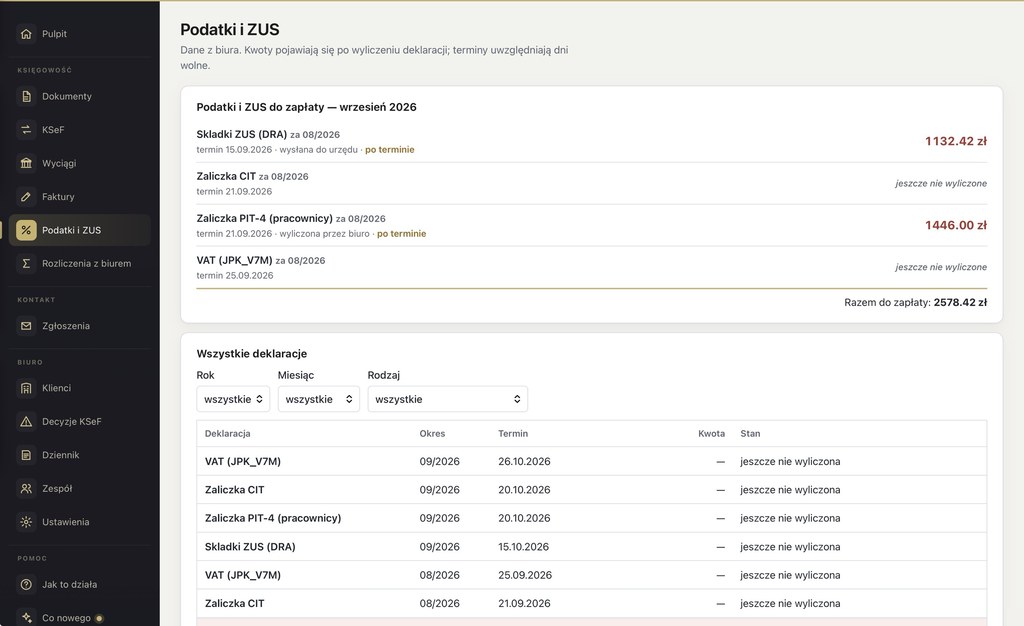Open the Rodzaj filter dropdown
The image size is (1024, 626).
point(447,399)
